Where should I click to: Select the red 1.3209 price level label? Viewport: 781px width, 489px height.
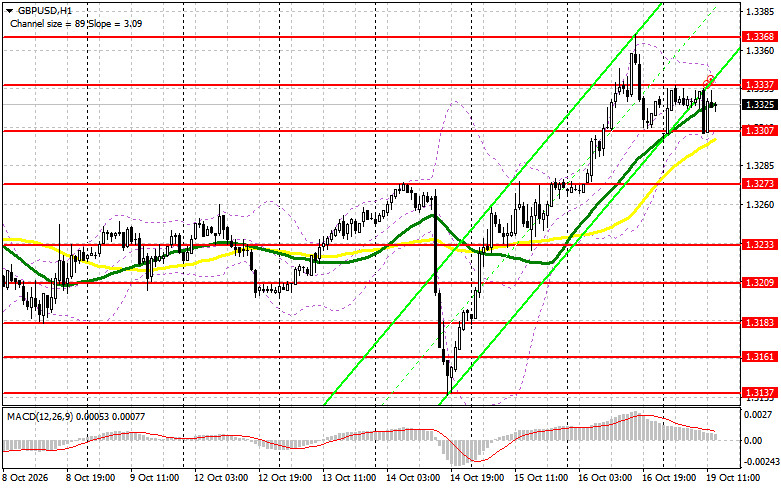[760, 282]
